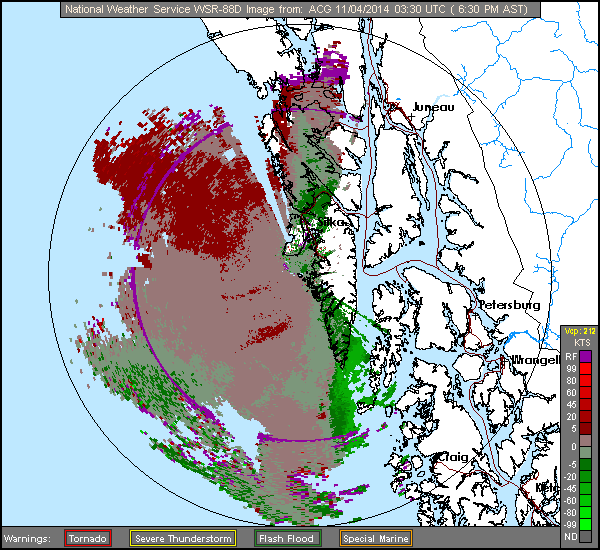Pick the green -60 knots swatch
The image size is (600, 550).
point(585,501)
